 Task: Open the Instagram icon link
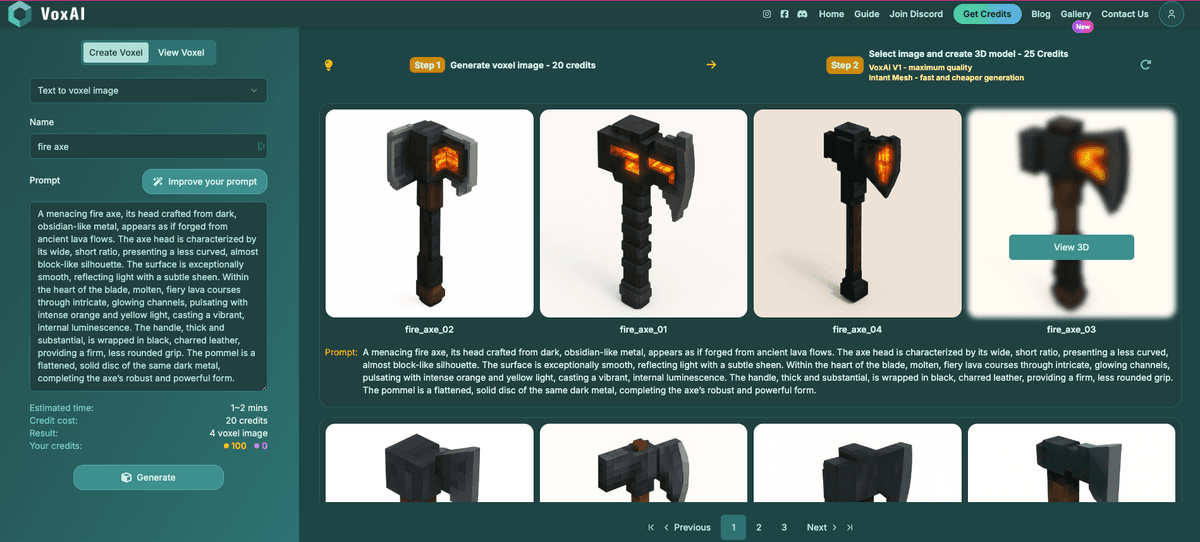coord(767,14)
